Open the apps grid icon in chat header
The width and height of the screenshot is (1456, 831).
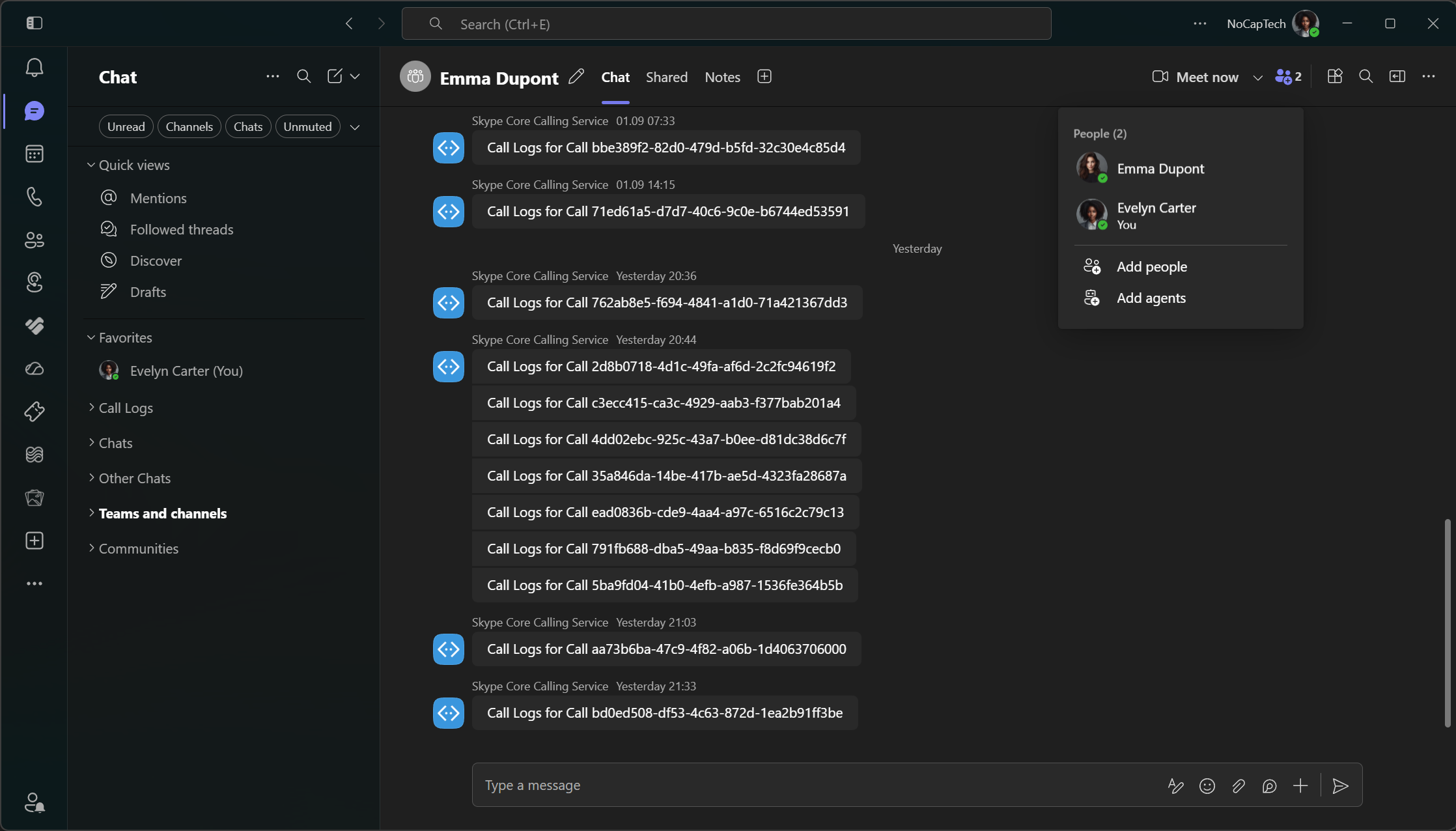pos(1335,77)
